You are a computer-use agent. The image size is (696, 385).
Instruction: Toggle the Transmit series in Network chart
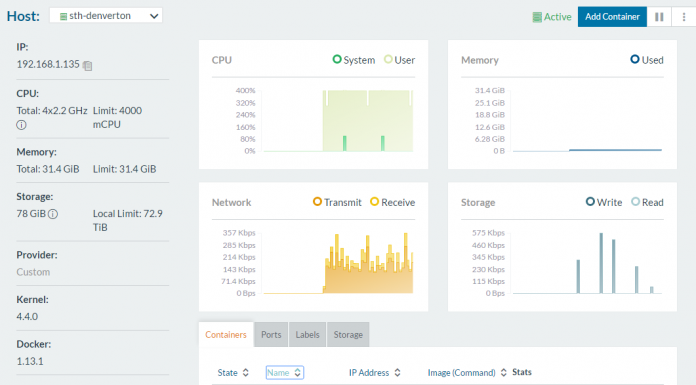point(337,202)
